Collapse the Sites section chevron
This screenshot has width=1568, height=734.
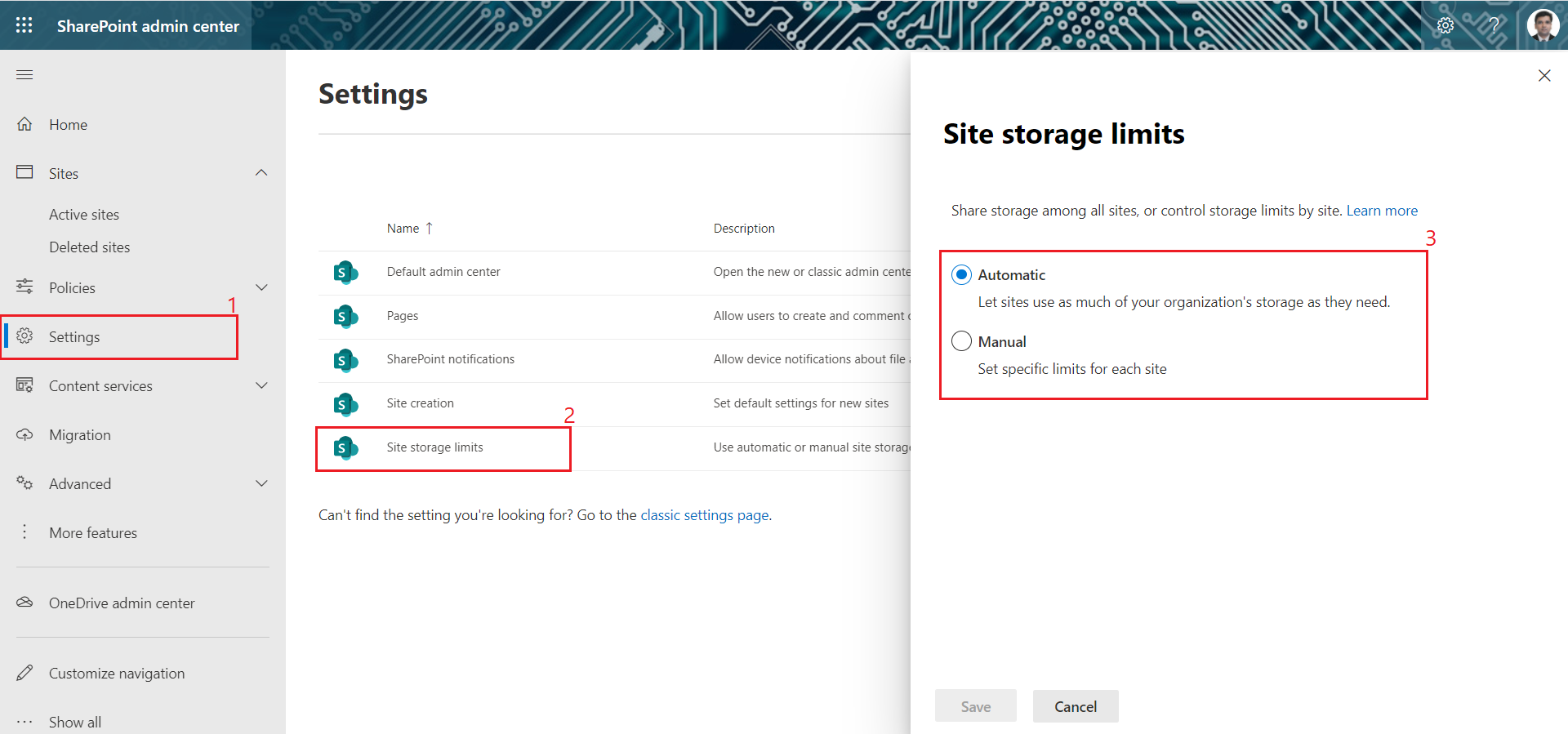pyautogui.click(x=261, y=173)
